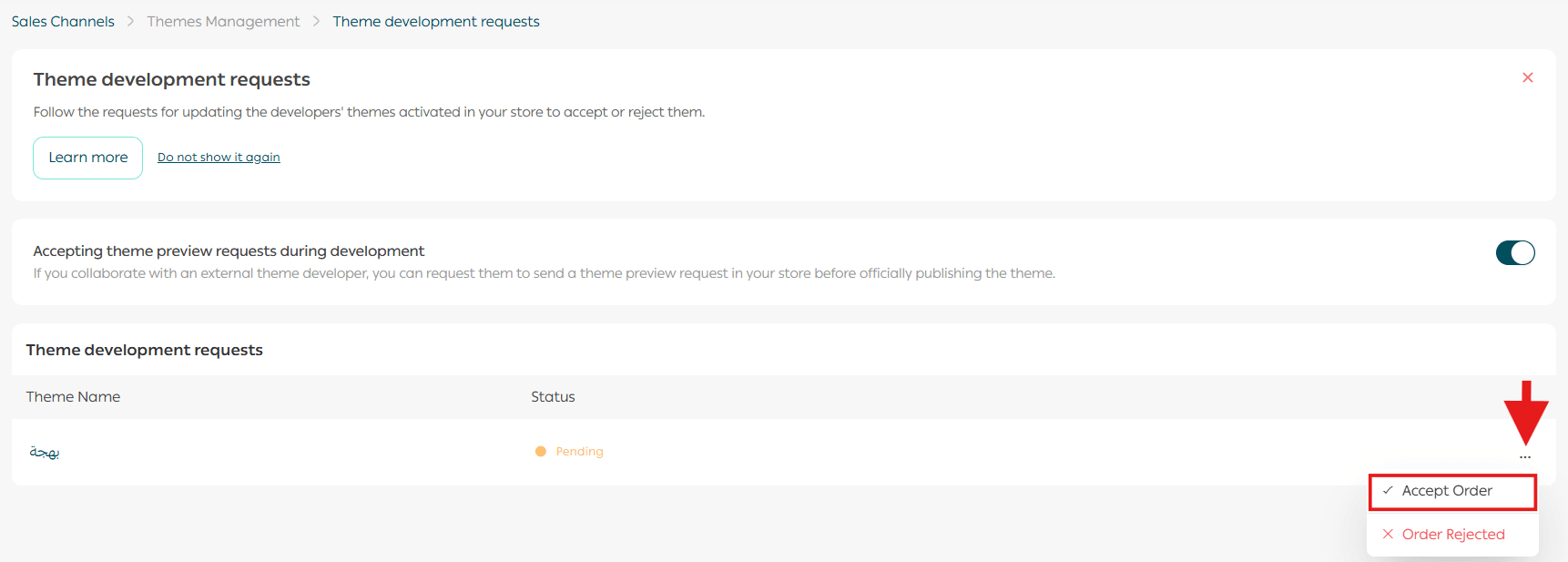Close the theme development requests banner

(1527, 77)
